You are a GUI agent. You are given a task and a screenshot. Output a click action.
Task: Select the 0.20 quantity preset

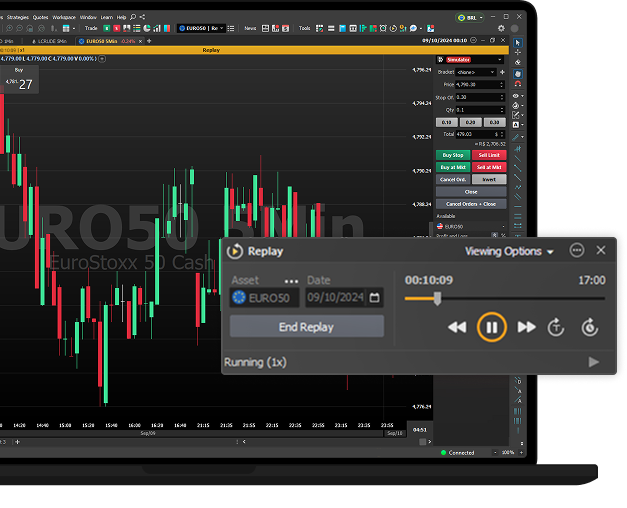[471, 122]
